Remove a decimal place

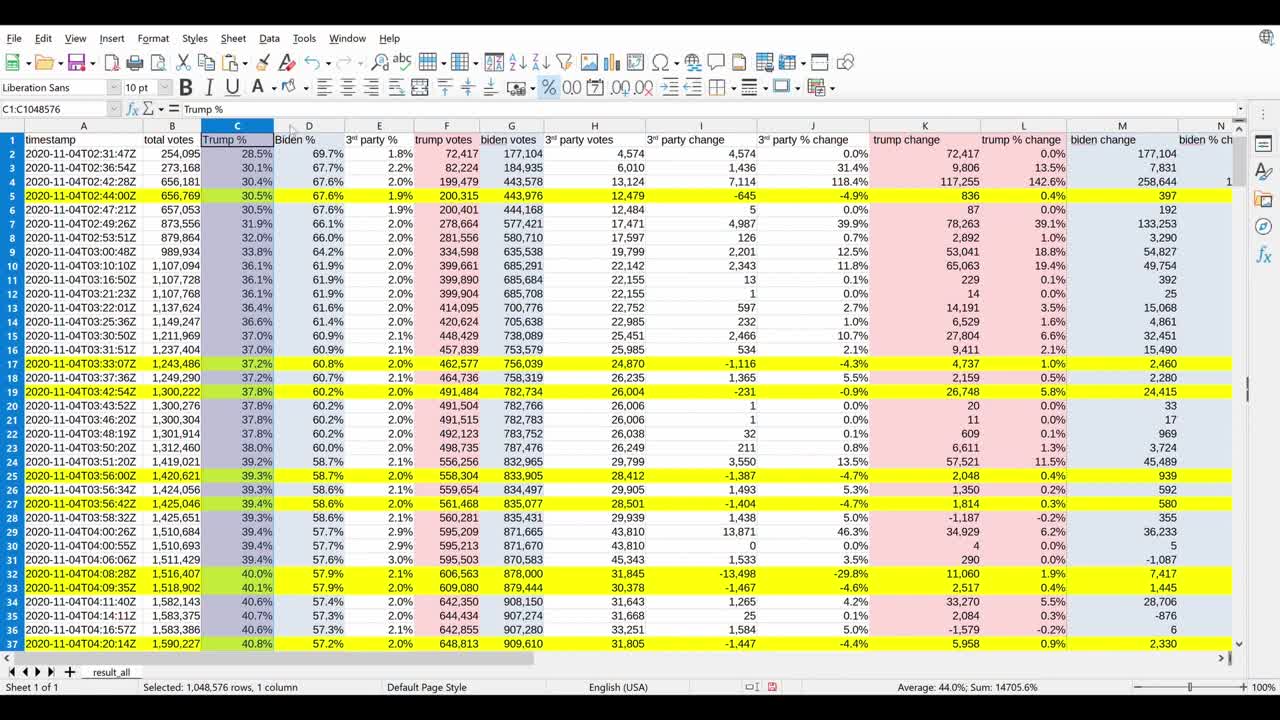[645, 88]
